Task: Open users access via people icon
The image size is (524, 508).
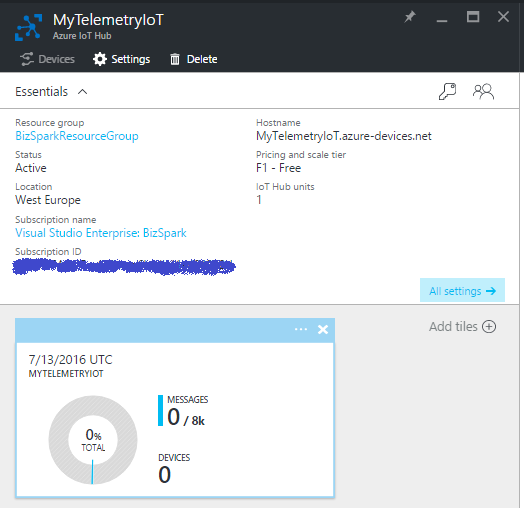Action: (483, 91)
